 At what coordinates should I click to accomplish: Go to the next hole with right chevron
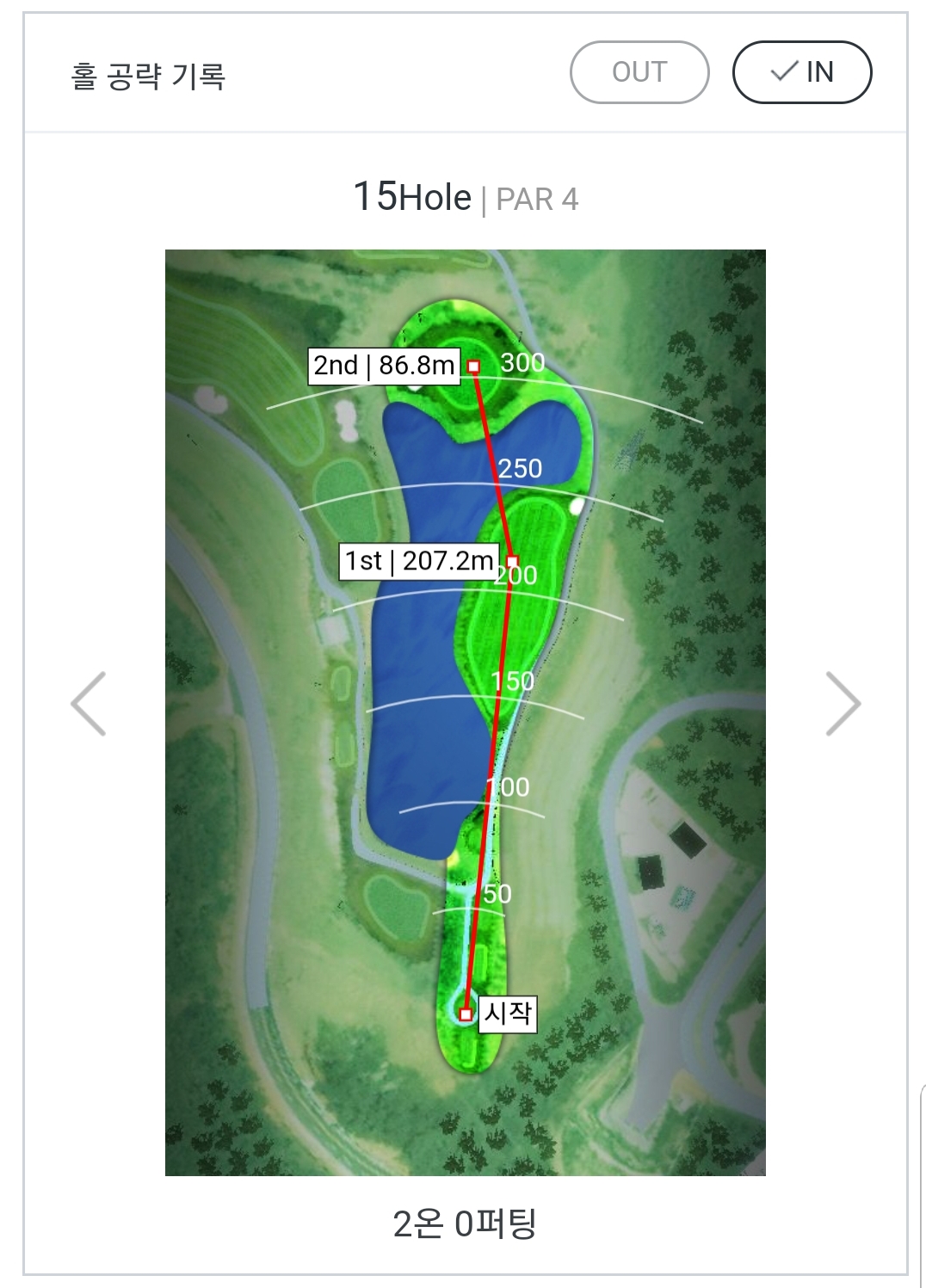[x=843, y=704]
